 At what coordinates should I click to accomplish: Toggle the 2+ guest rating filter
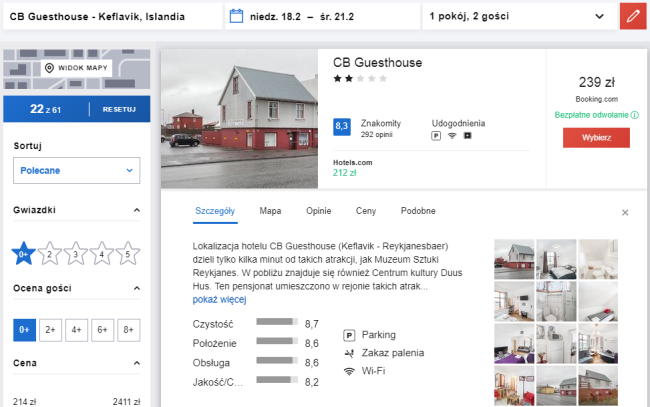51,330
